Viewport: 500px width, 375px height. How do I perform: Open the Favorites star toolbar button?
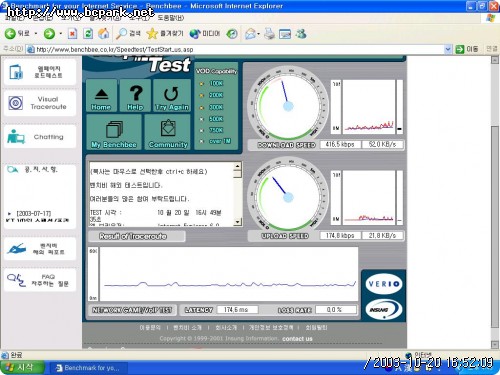tap(165, 33)
